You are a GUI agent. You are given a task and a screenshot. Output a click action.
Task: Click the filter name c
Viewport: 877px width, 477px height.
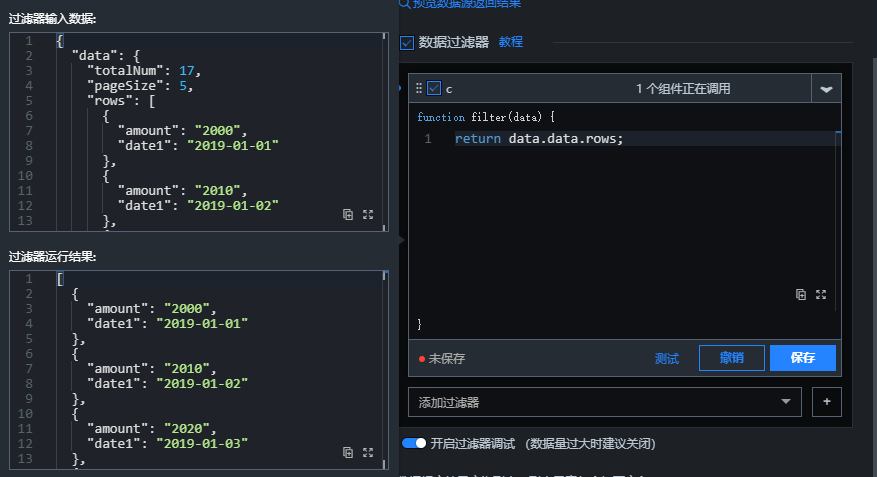pyautogui.click(x=449, y=89)
